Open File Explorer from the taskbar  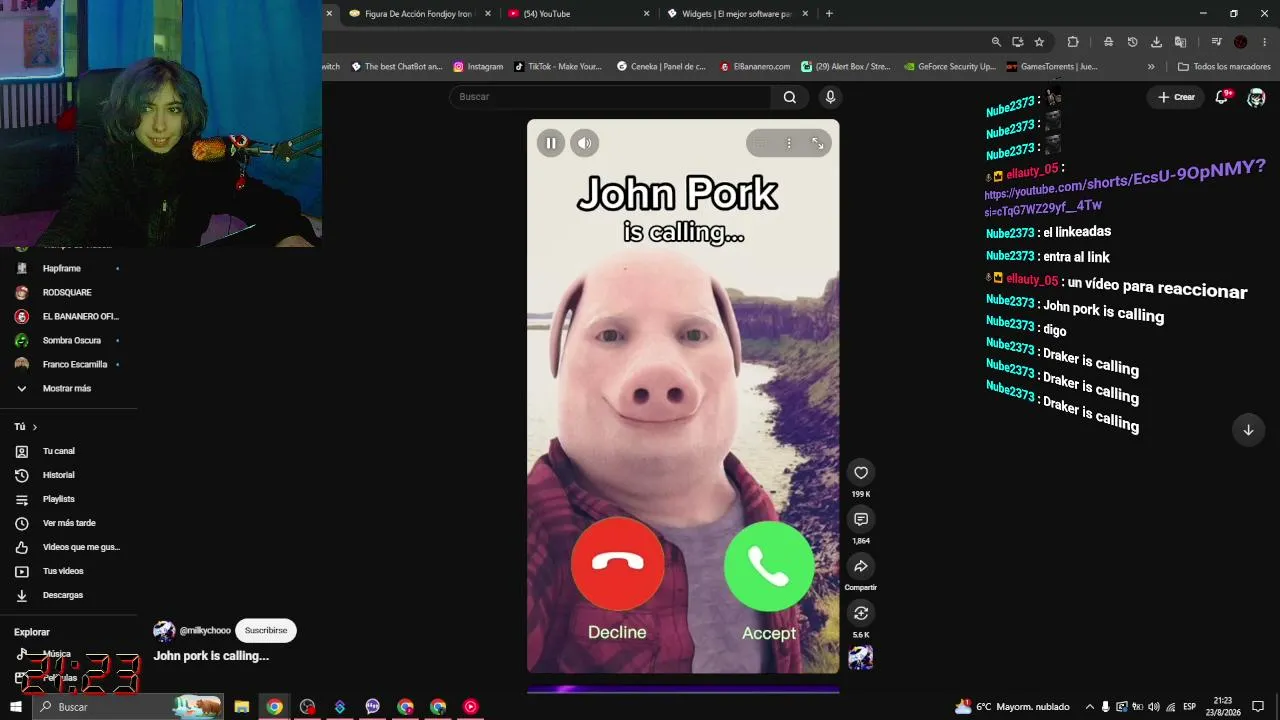(242, 707)
